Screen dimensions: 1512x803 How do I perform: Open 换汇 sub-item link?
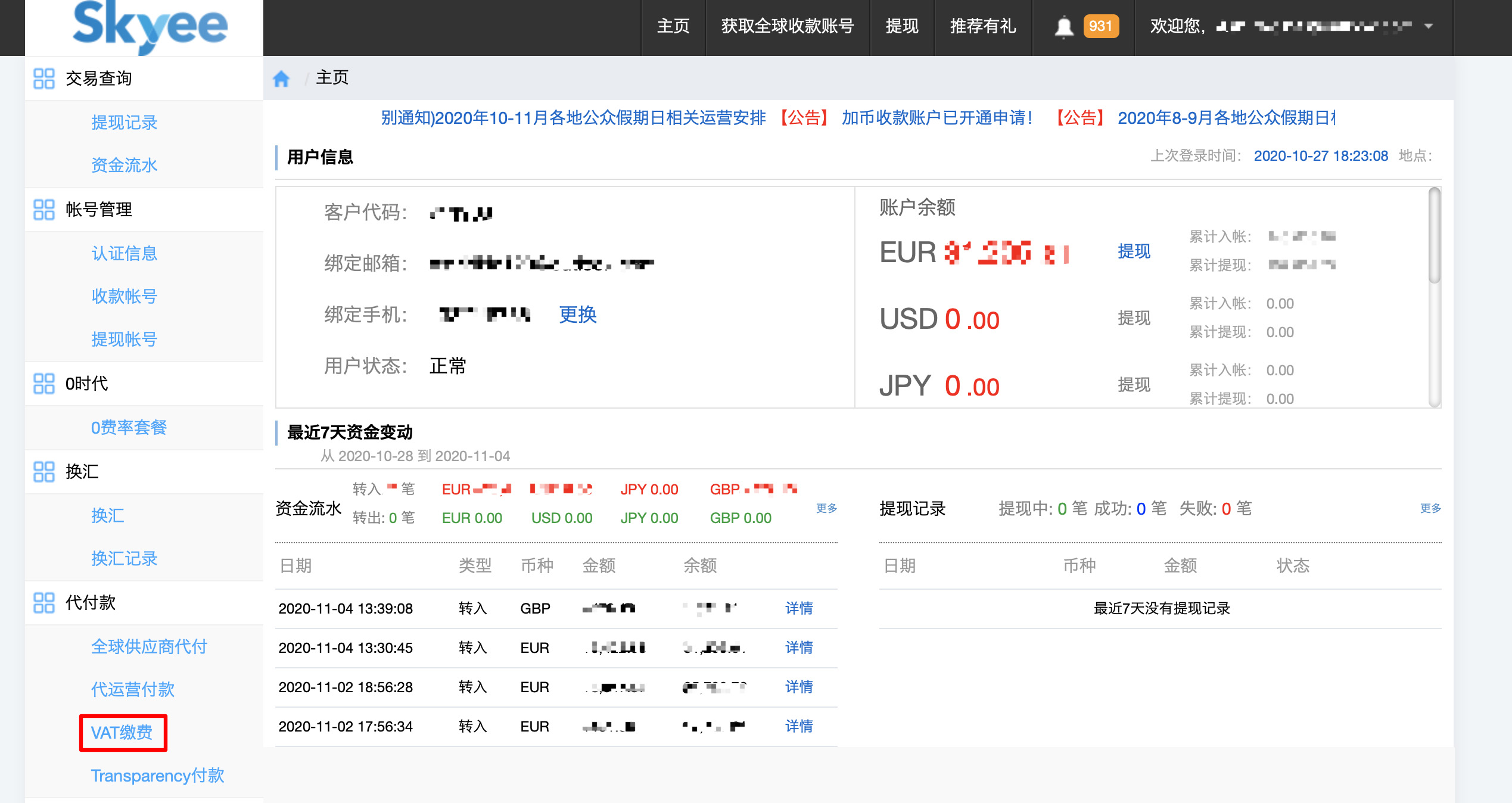(x=107, y=516)
